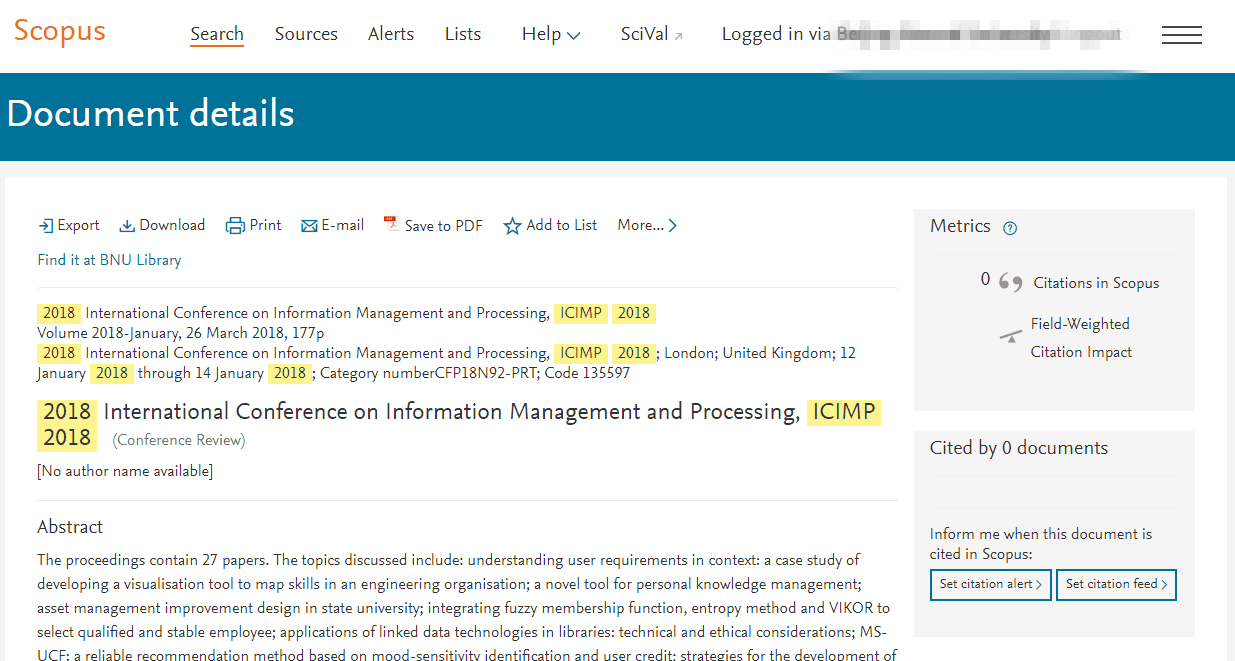Click the Metrics help question icon
The height and width of the screenshot is (661, 1235).
click(x=1010, y=228)
